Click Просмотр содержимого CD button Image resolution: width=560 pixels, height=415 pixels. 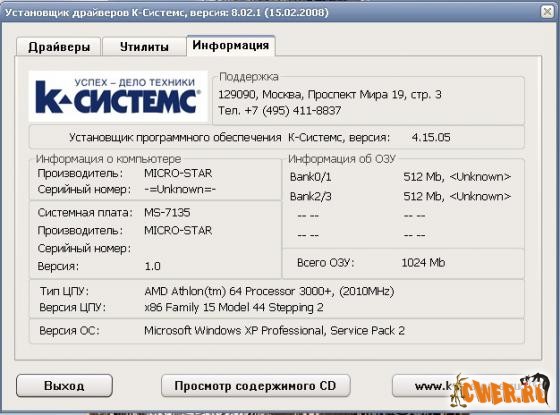tap(255, 386)
